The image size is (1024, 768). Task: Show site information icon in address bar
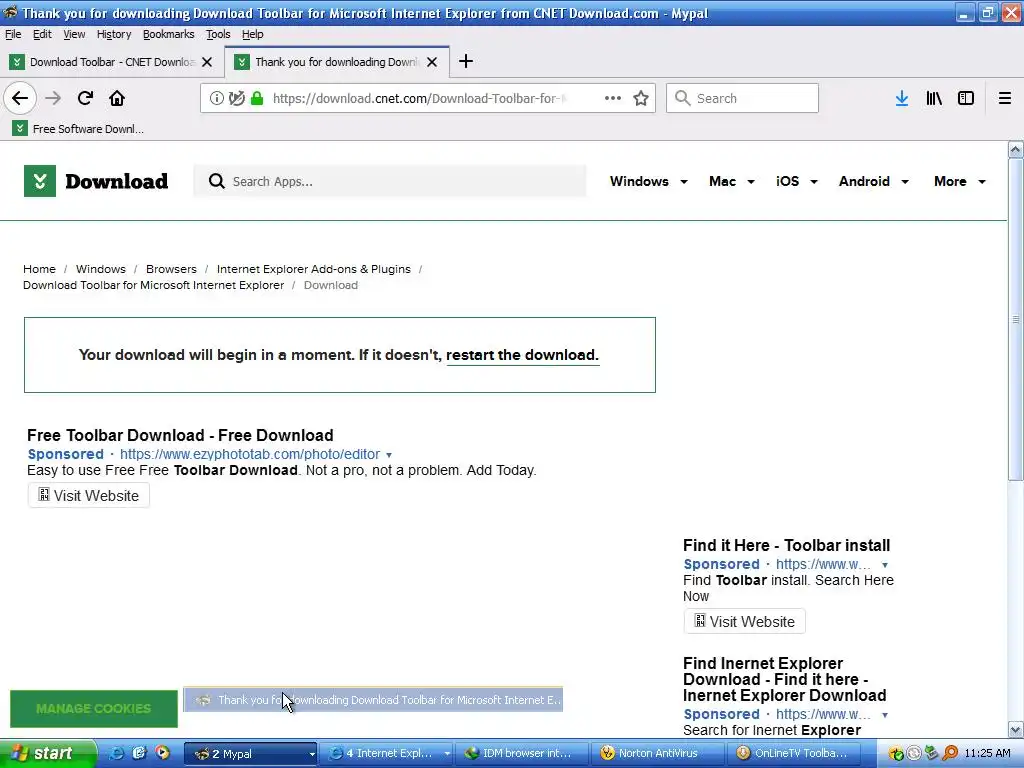point(216,98)
